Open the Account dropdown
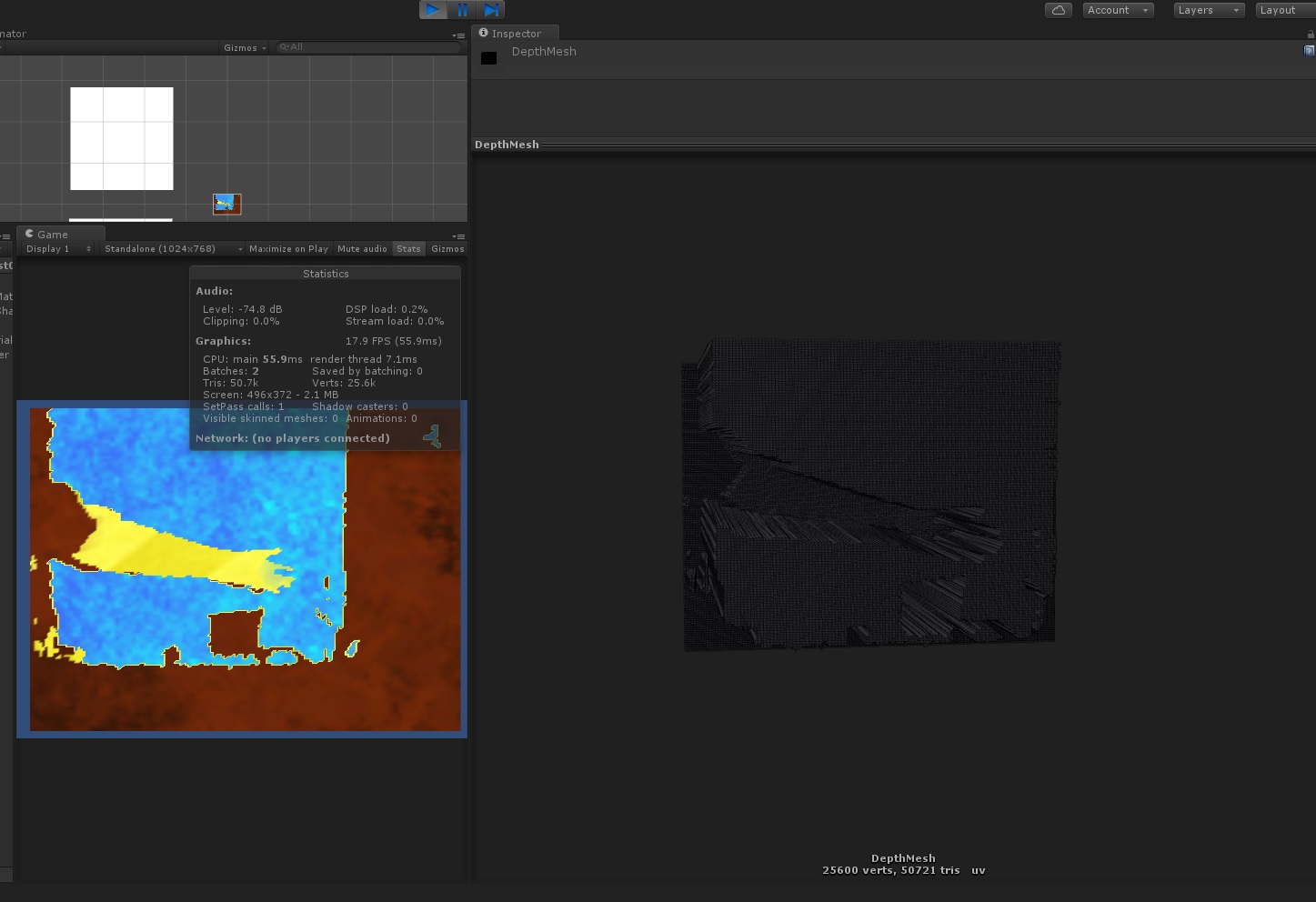Screen dimensions: 1316x902 point(1119,10)
